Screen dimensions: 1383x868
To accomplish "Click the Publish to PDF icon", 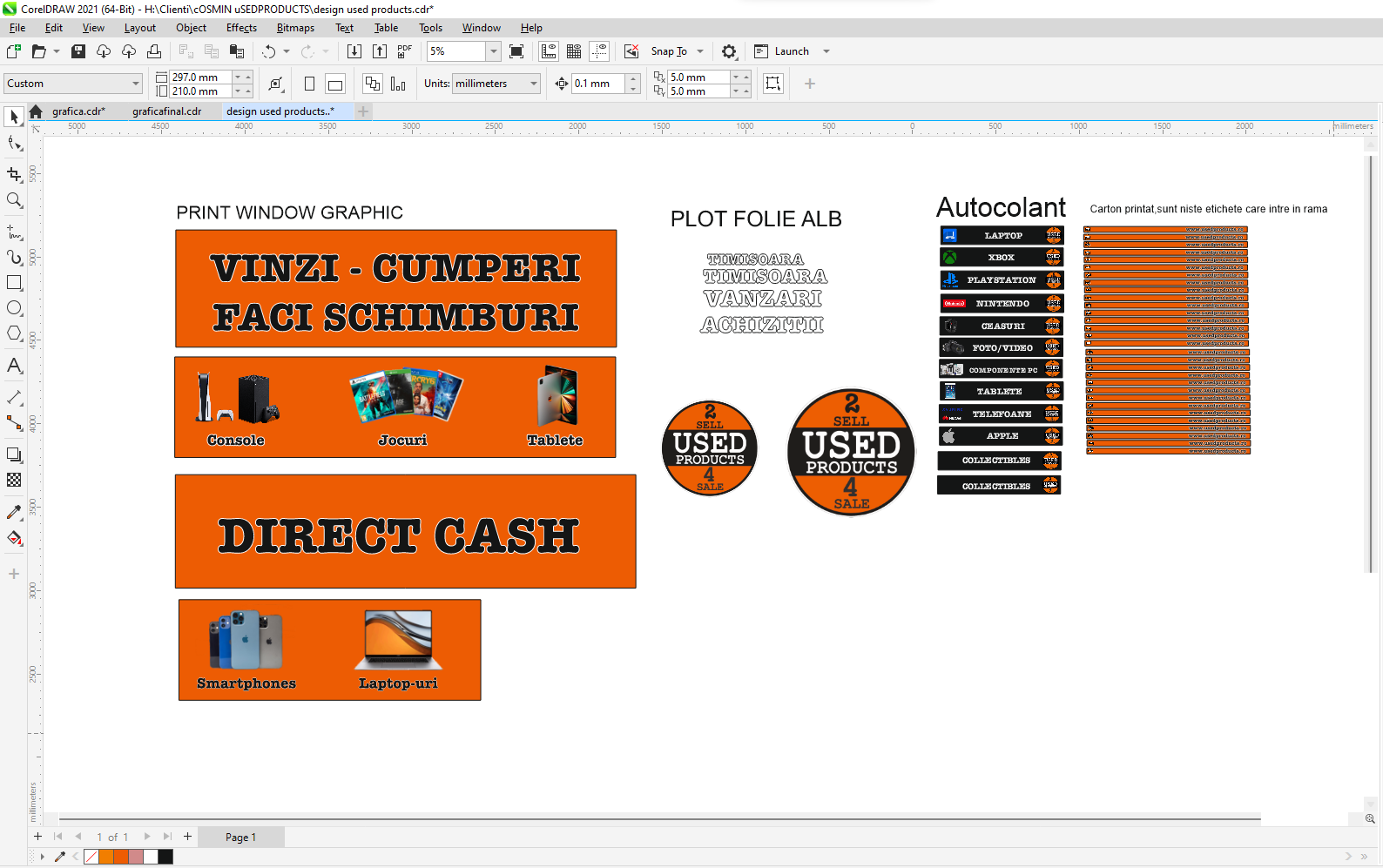I will [x=404, y=51].
